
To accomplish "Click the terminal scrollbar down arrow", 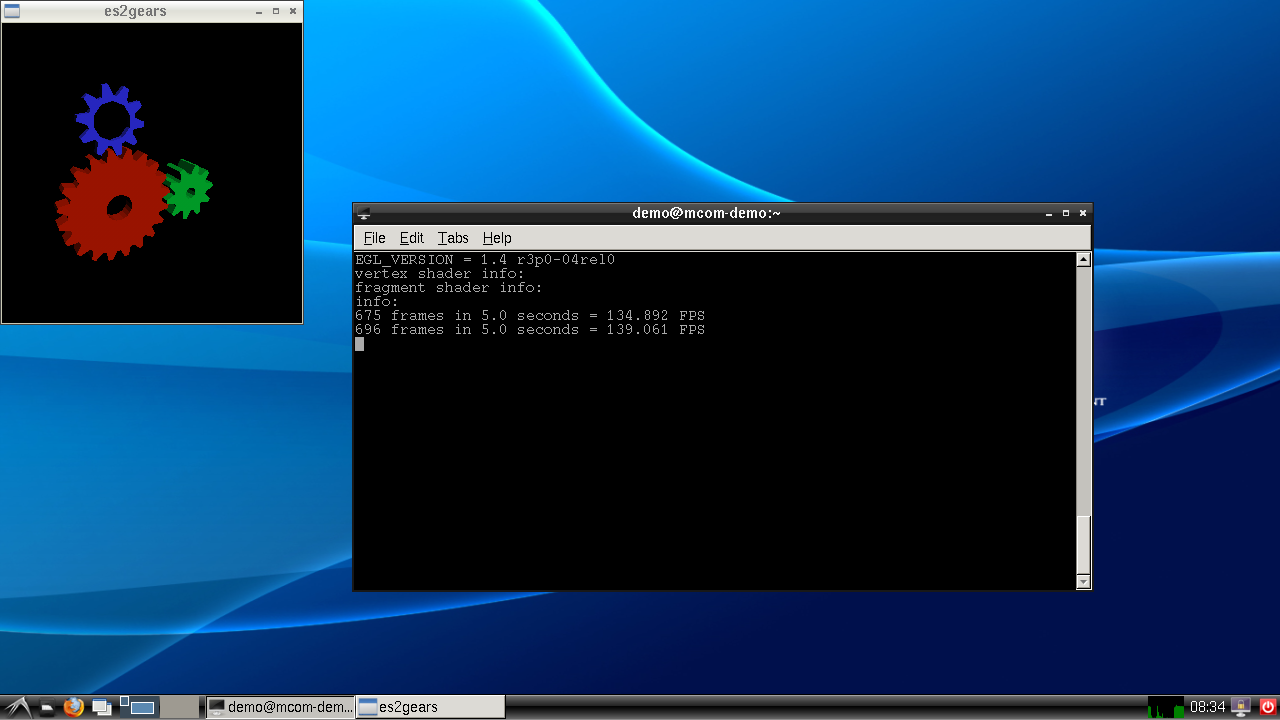I will 1083,582.
